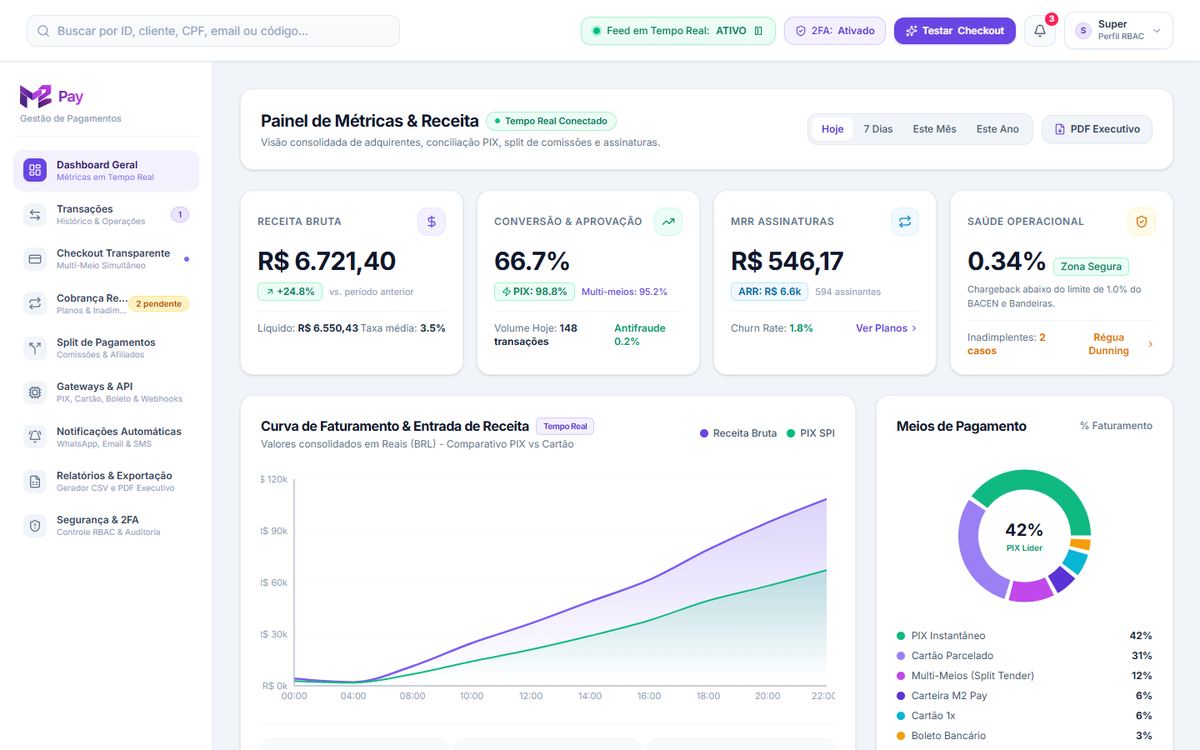Click the 2 pendente badge
The image size is (1200, 750).
click(158, 303)
